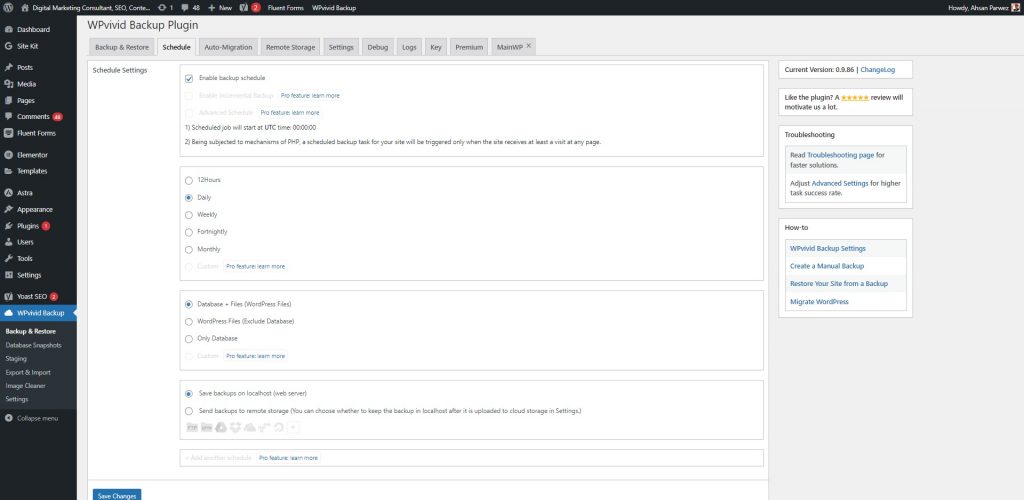Click the Dashboard sidebar icon

pyautogui.click(x=8, y=29)
